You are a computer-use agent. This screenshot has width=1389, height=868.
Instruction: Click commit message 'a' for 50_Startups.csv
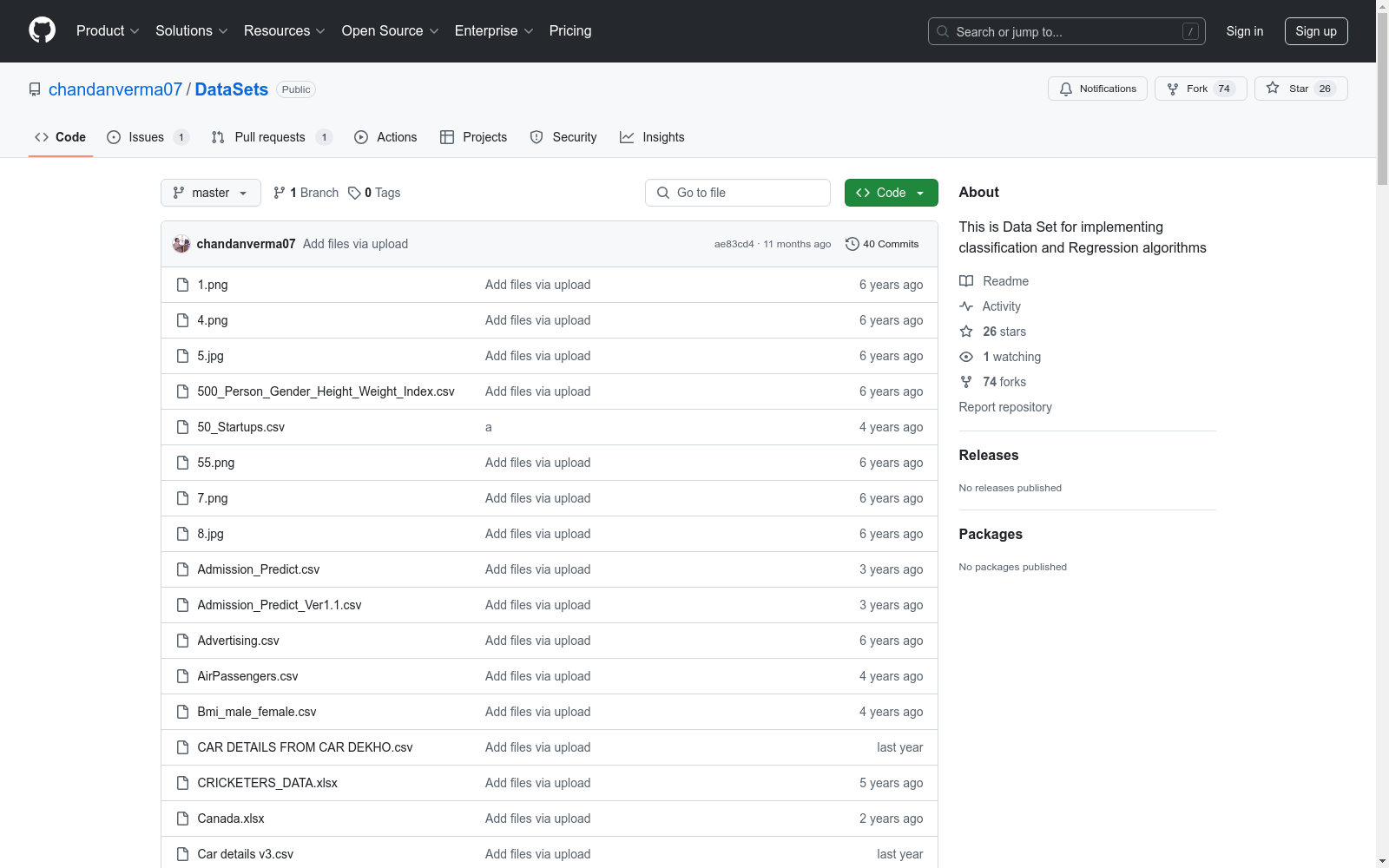489,427
